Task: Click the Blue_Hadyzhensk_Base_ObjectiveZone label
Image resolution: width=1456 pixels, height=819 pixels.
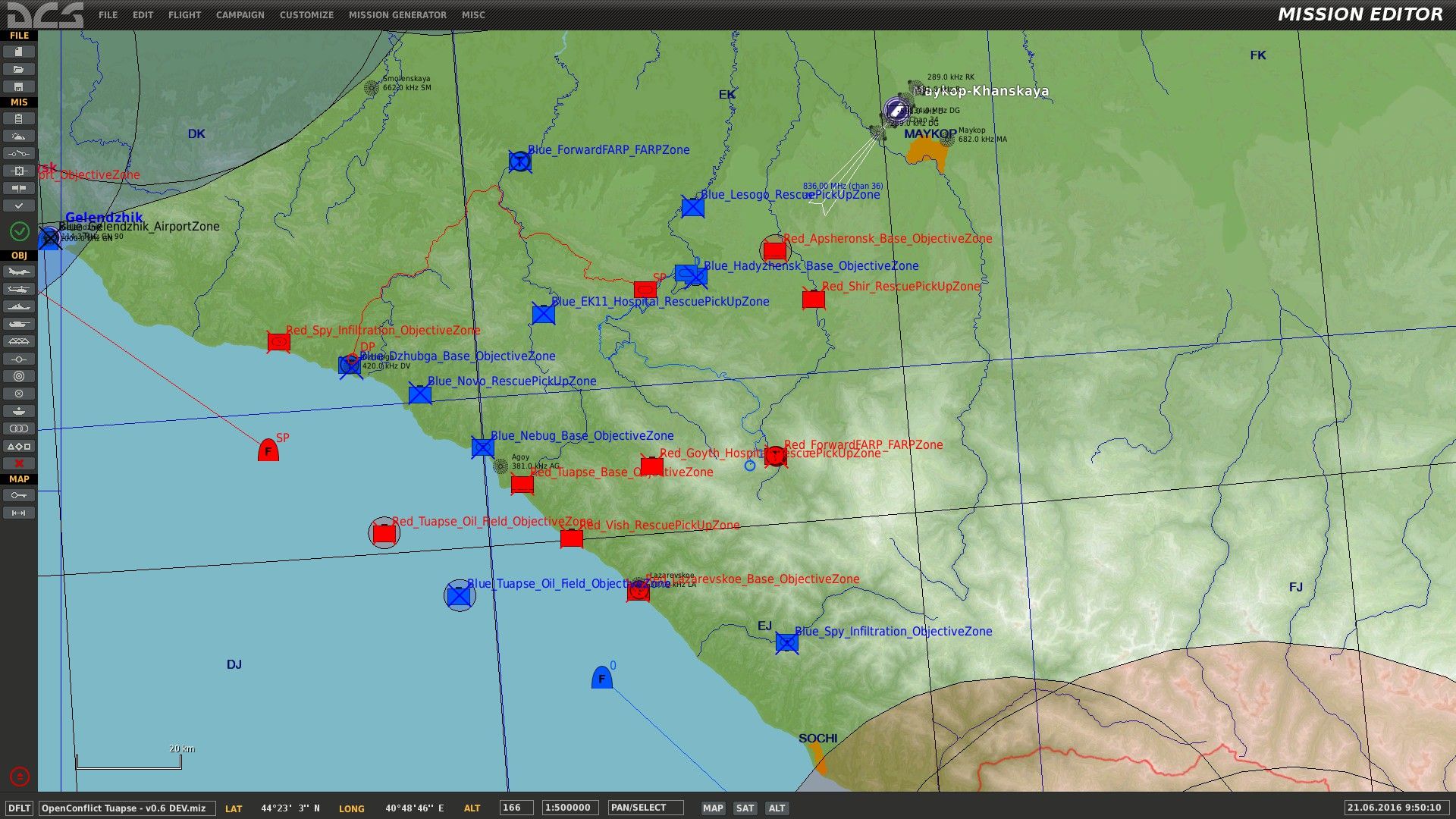Action: point(811,266)
